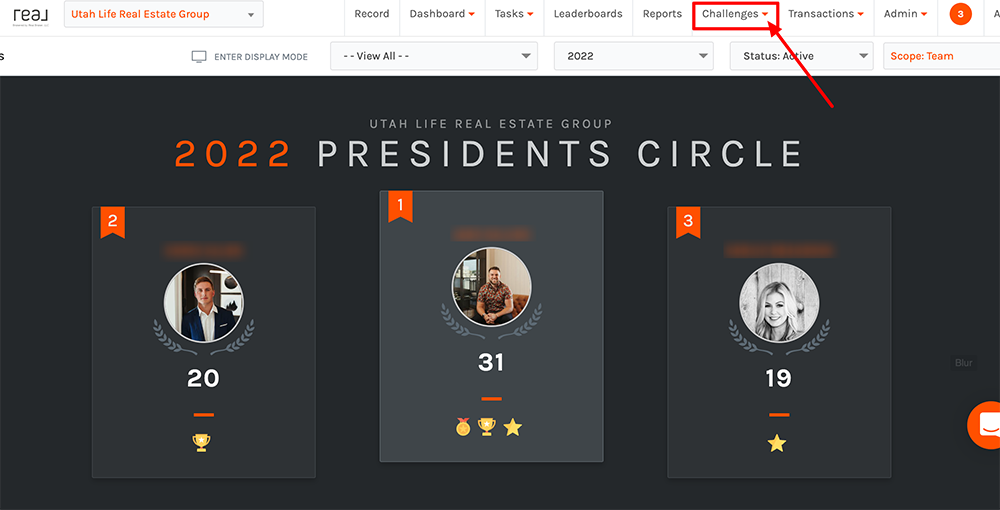Click the rank 3 ribbon badge

688,223
